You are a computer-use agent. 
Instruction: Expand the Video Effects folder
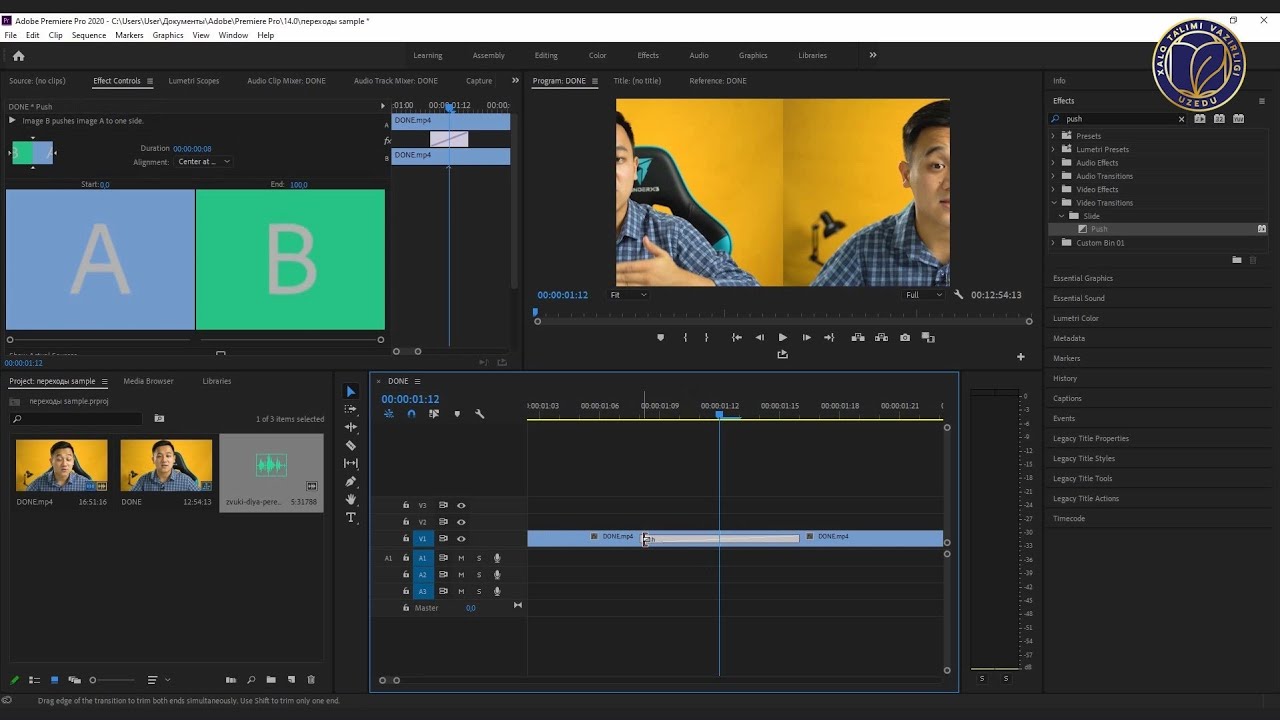1053,189
